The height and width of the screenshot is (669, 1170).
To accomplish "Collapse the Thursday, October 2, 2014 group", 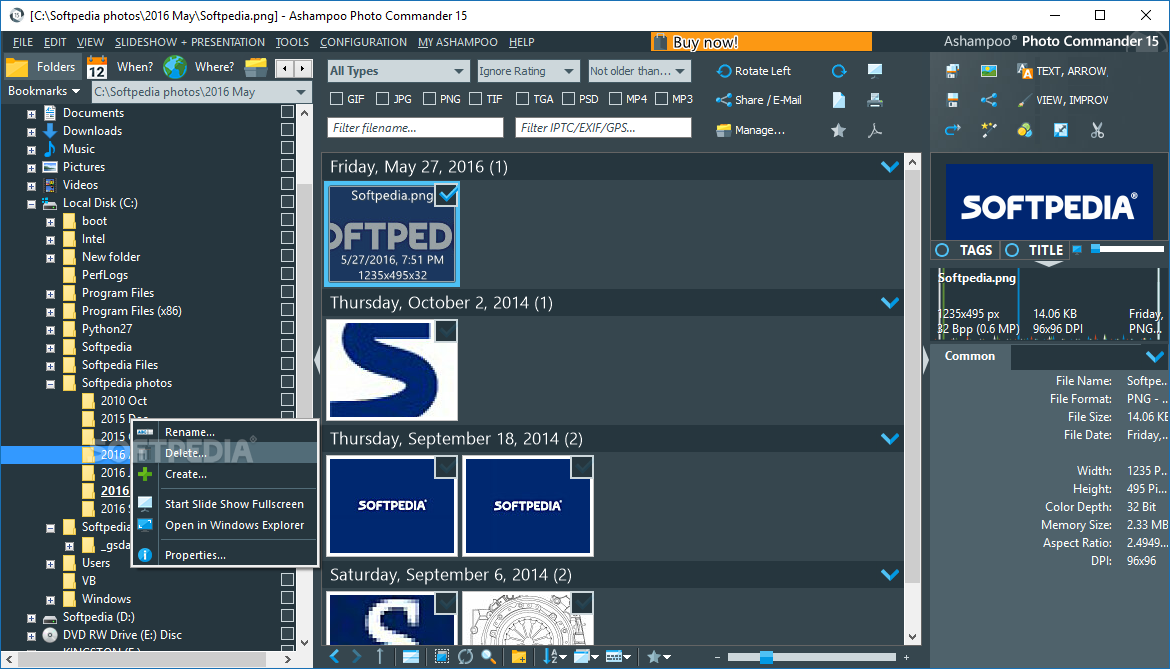I will (889, 303).
